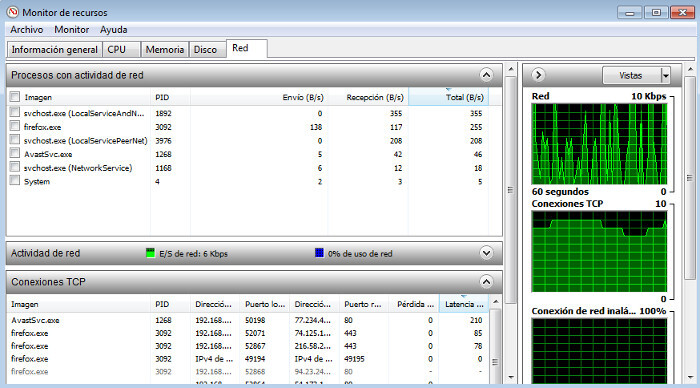Click the latency value 210
700x388 pixels.
pyautogui.click(x=476, y=320)
